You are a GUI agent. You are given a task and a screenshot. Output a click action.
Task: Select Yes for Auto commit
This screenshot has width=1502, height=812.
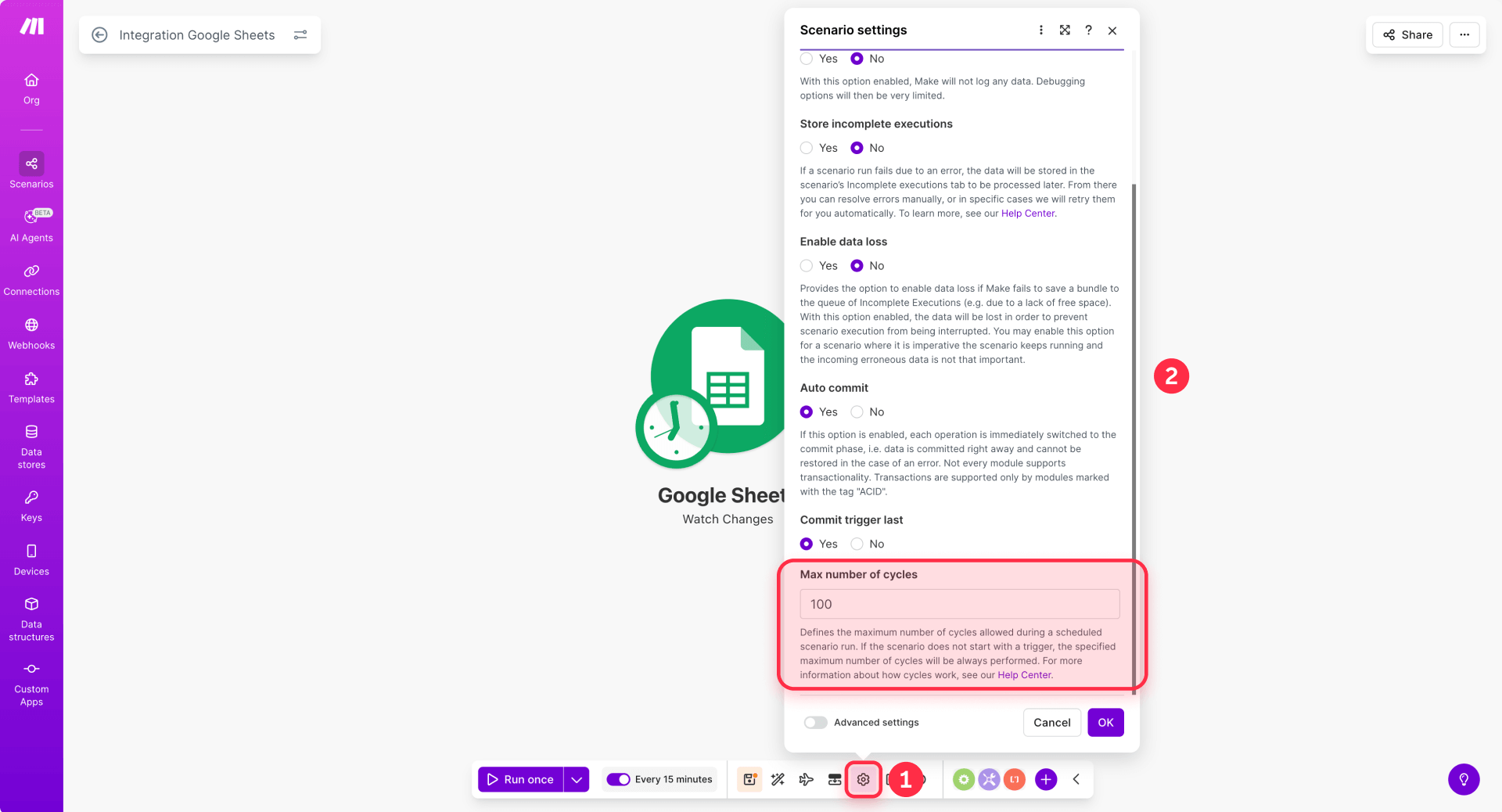pyautogui.click(x=807, y=412)
